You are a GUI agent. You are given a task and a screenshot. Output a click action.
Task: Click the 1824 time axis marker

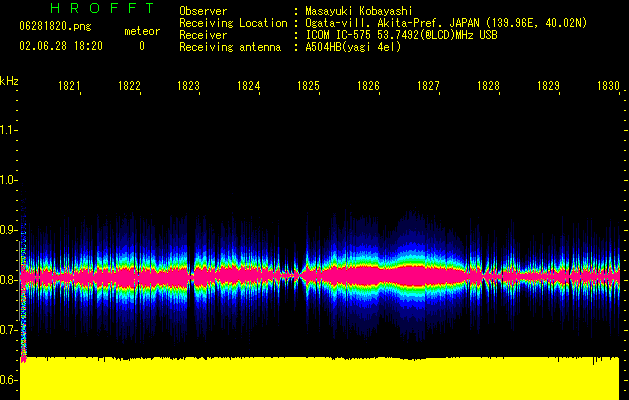pos(248,86)
